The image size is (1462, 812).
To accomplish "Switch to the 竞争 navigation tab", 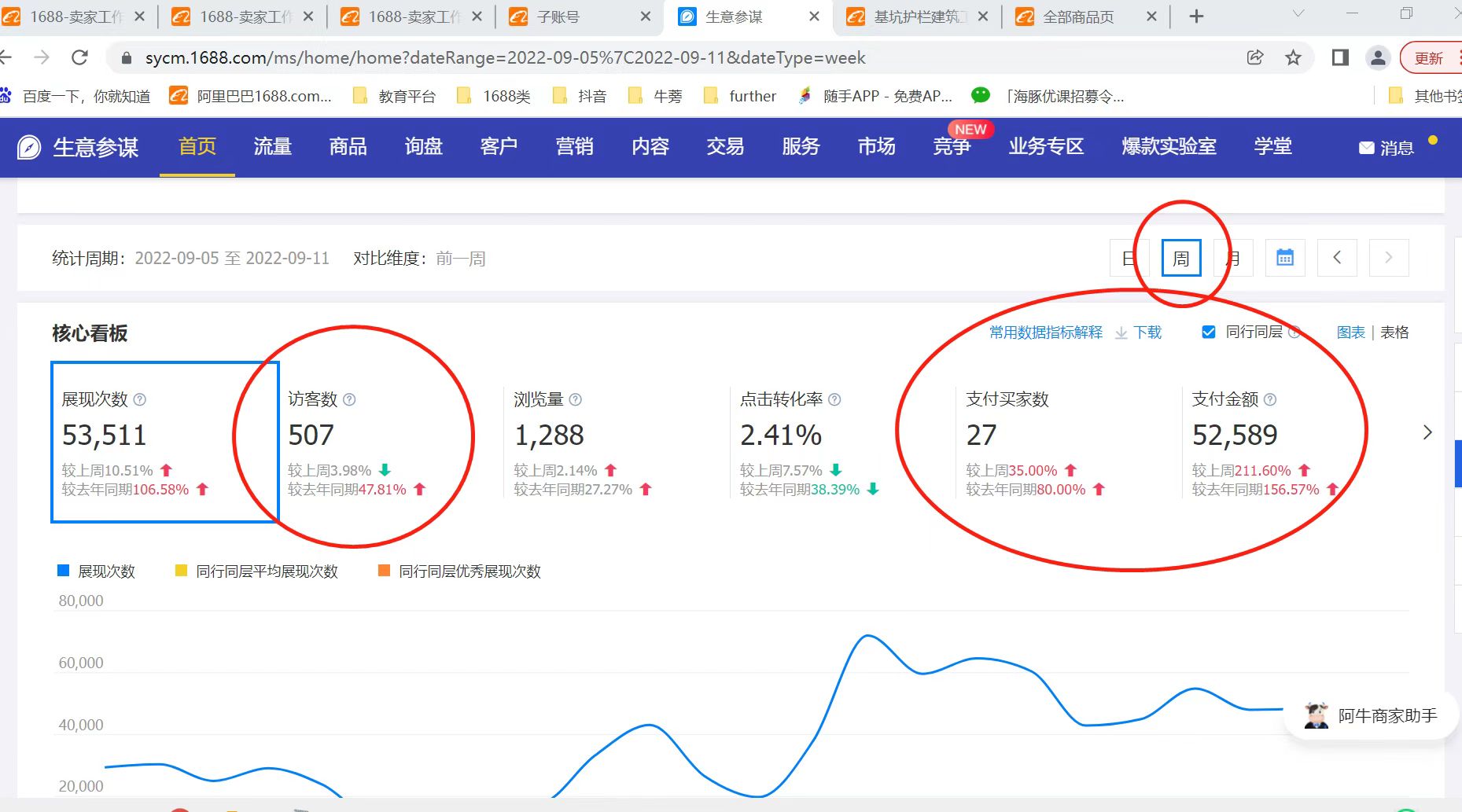I will (952, 147).
